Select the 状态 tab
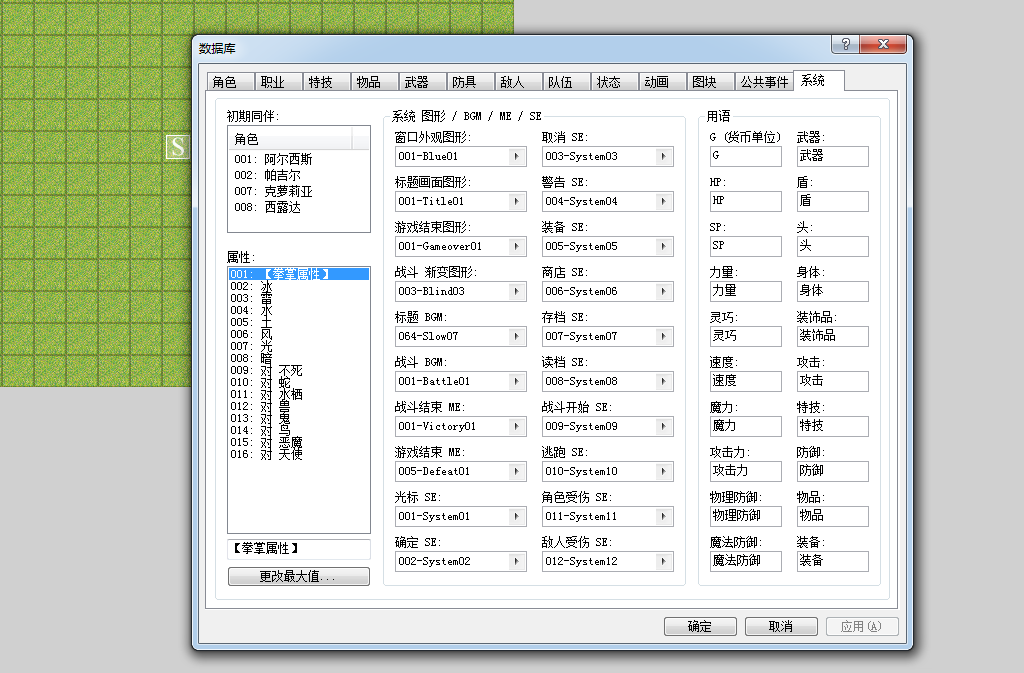The height and width of the screenshot is (673, 1024). (614, 82)
